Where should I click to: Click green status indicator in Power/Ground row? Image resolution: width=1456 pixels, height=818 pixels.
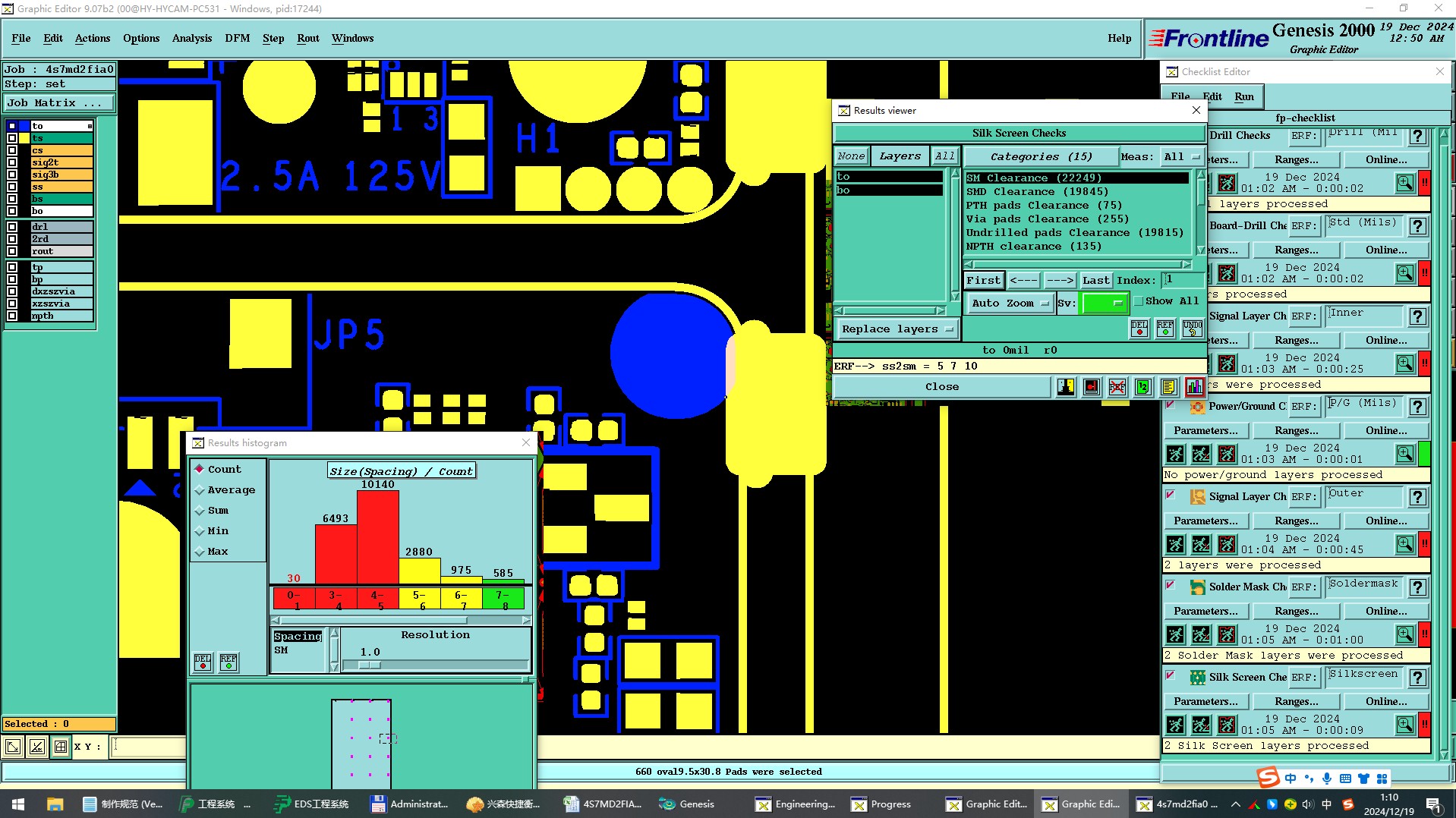pyautogui.click(x=1425, y=454)
